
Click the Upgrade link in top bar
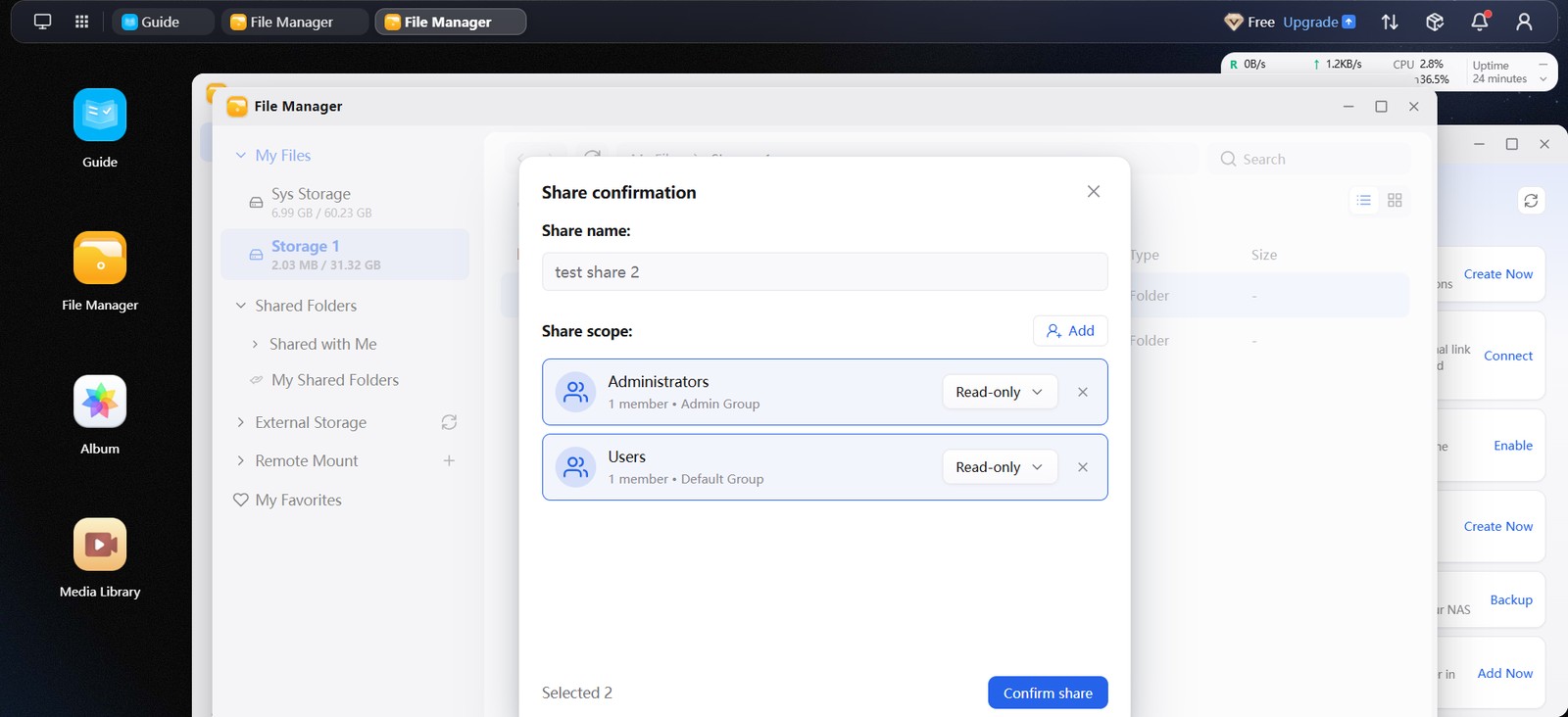coord(1319,22)
